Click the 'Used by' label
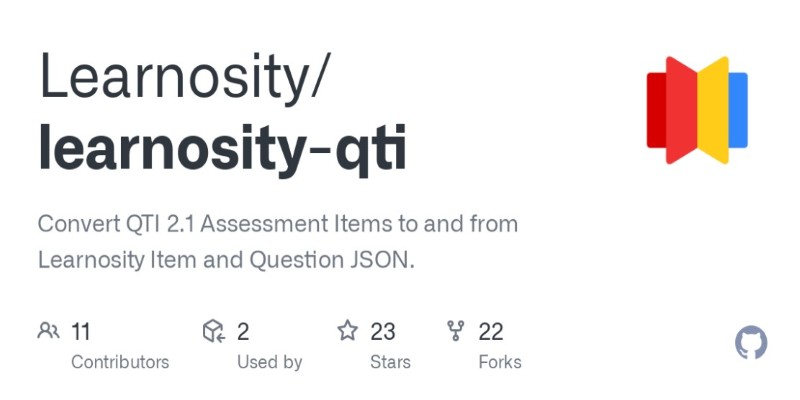800x400 pixels. pos(269,362)
